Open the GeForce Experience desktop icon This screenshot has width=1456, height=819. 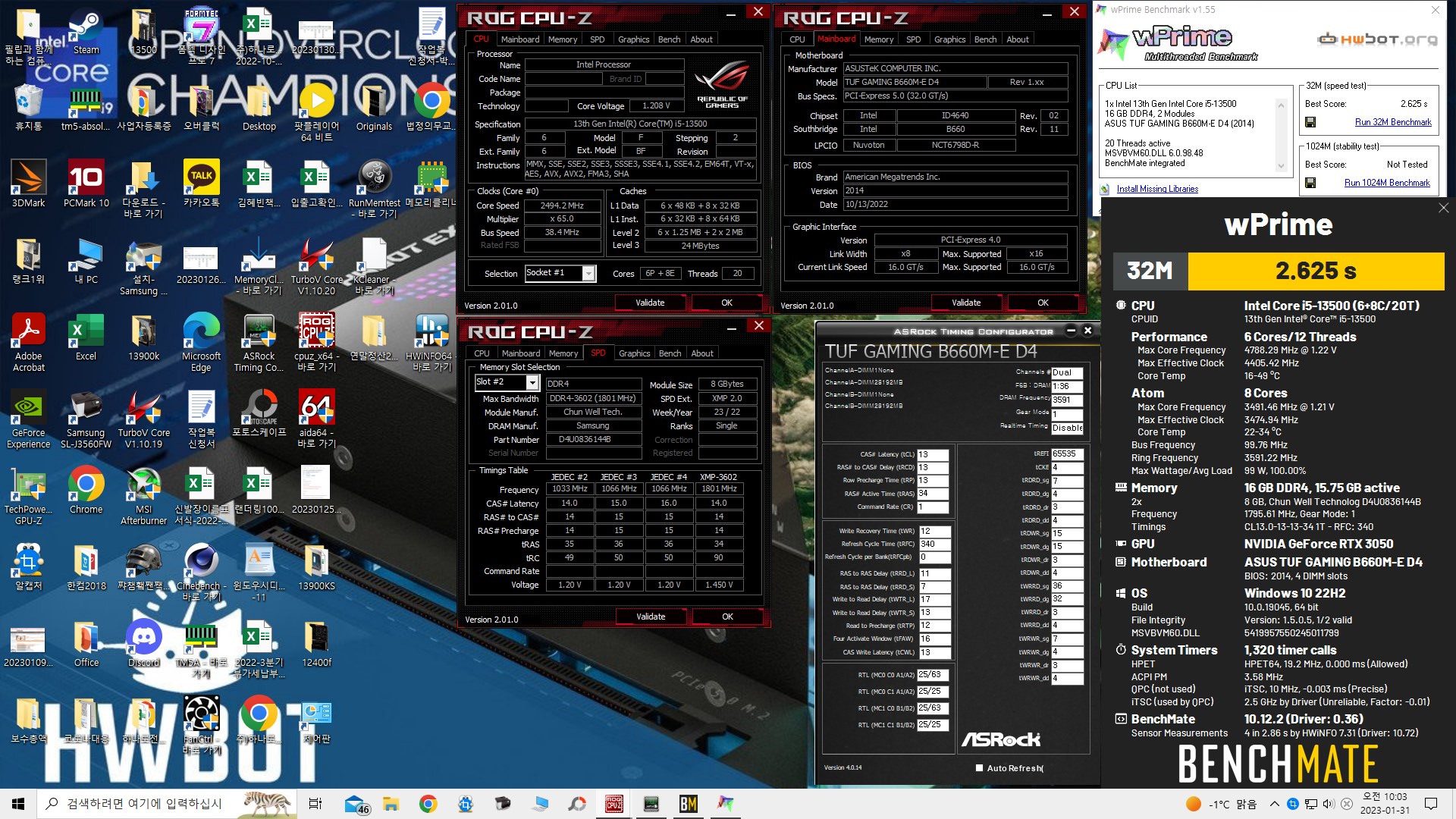point(28,419)
